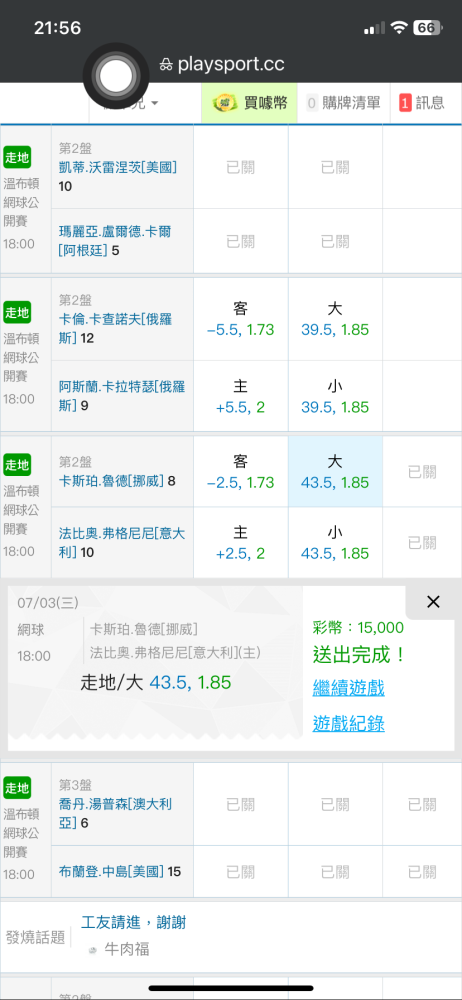Viewport: 462px width, 1000px height.
Task: Tap the AssistiveTouch floating circle button
Action: pyautogui.click(x=114, y=78)
